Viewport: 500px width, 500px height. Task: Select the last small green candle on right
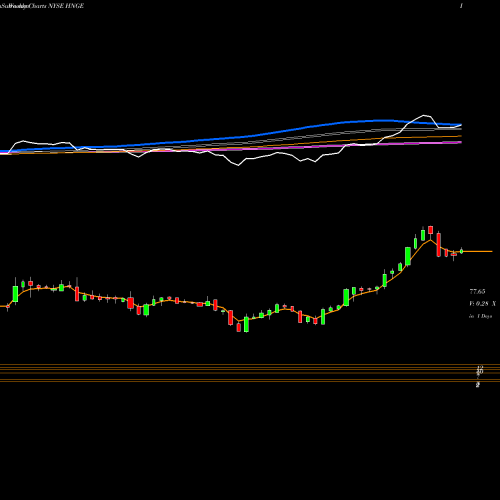462,251
